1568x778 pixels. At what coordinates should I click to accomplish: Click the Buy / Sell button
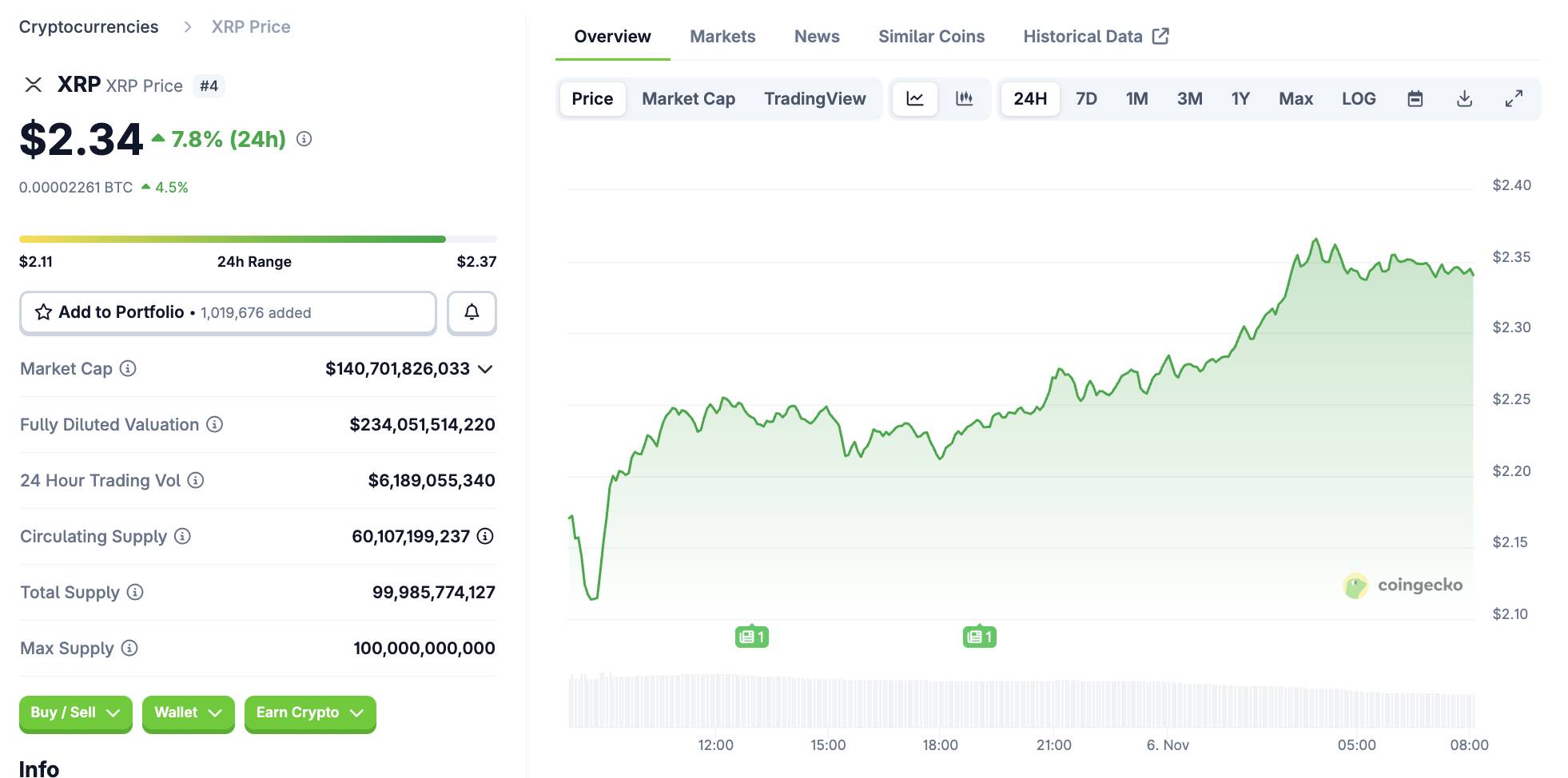pos(75,713)
